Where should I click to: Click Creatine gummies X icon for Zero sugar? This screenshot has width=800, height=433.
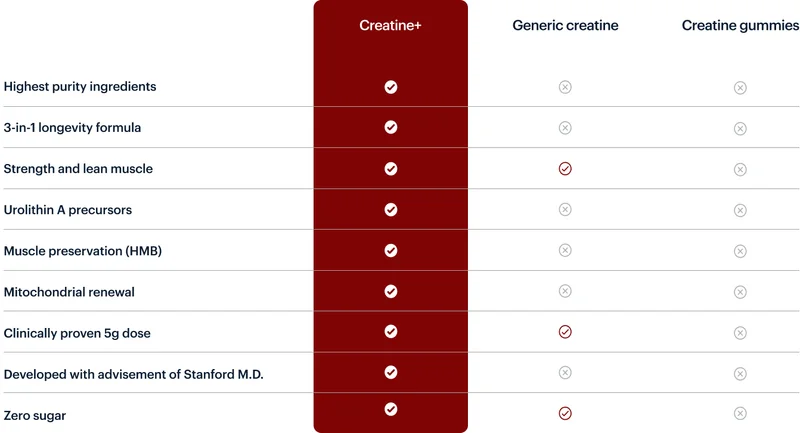740,414
